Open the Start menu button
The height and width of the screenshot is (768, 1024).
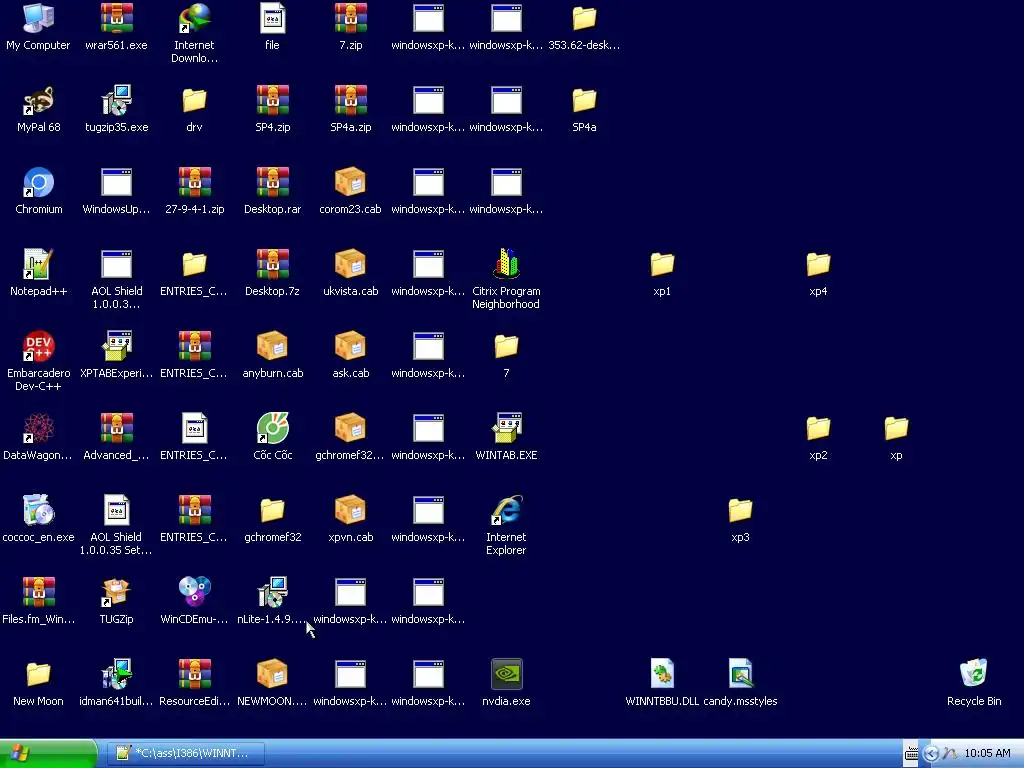(x=48, y=753)
